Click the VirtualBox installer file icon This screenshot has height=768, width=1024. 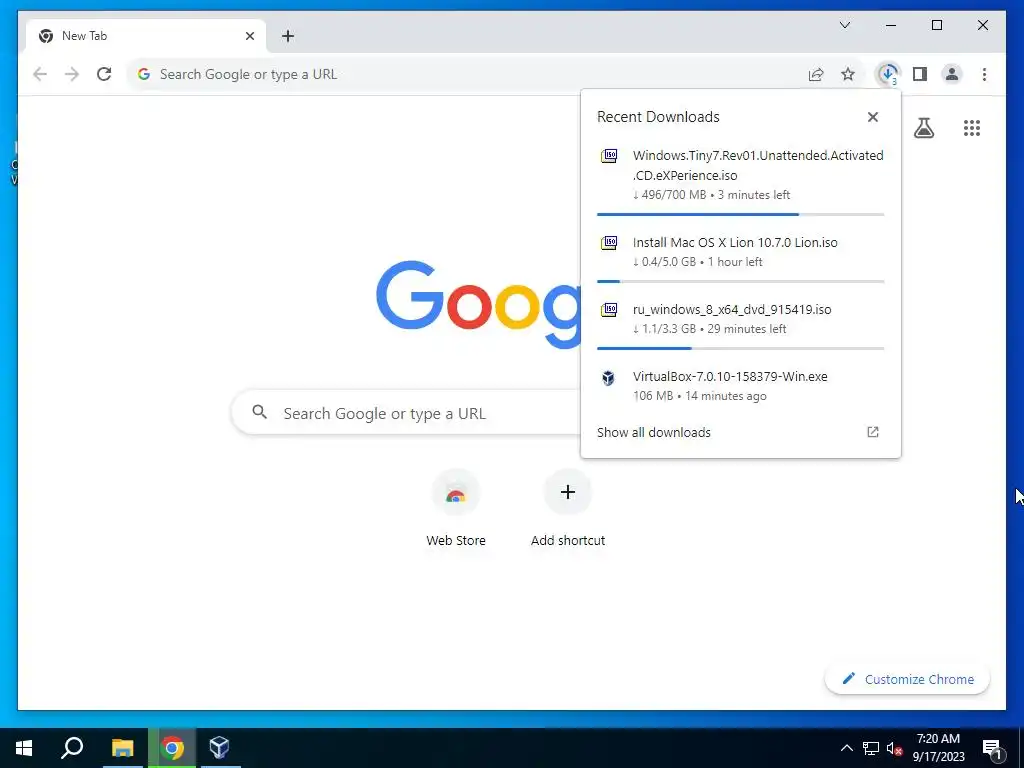pyautogui.click(x=608, y=377)
